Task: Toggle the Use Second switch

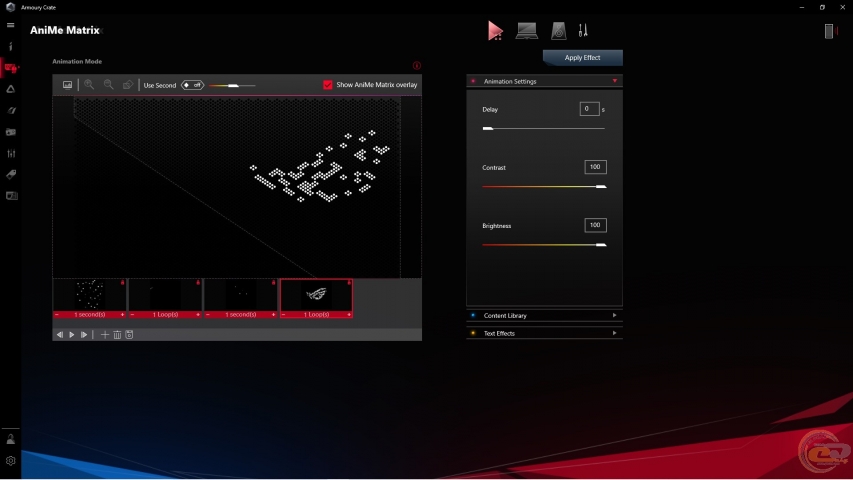Action: pyautogui.click(x=193, y=85)
